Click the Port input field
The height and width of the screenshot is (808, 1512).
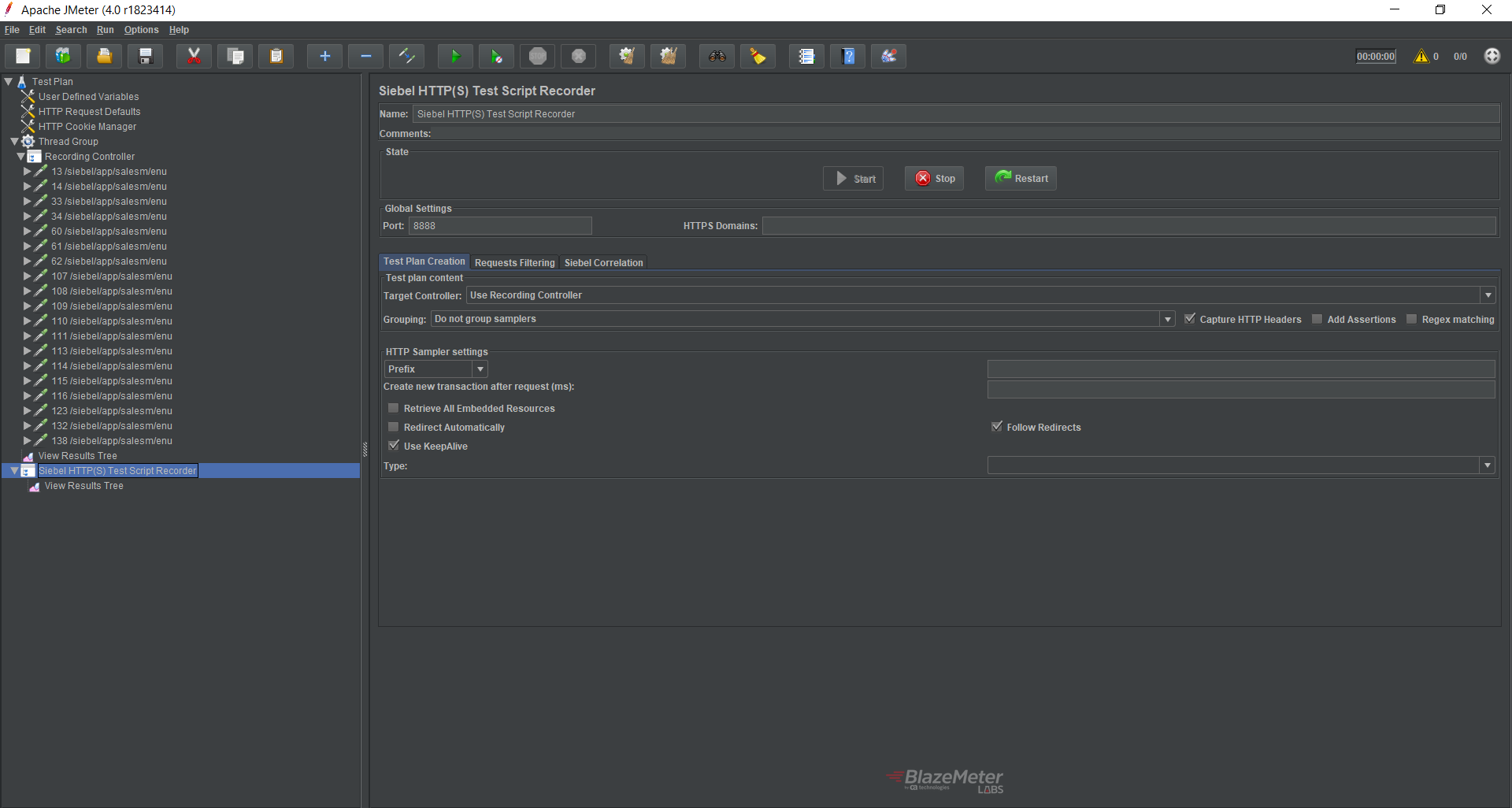pos(500,226)
